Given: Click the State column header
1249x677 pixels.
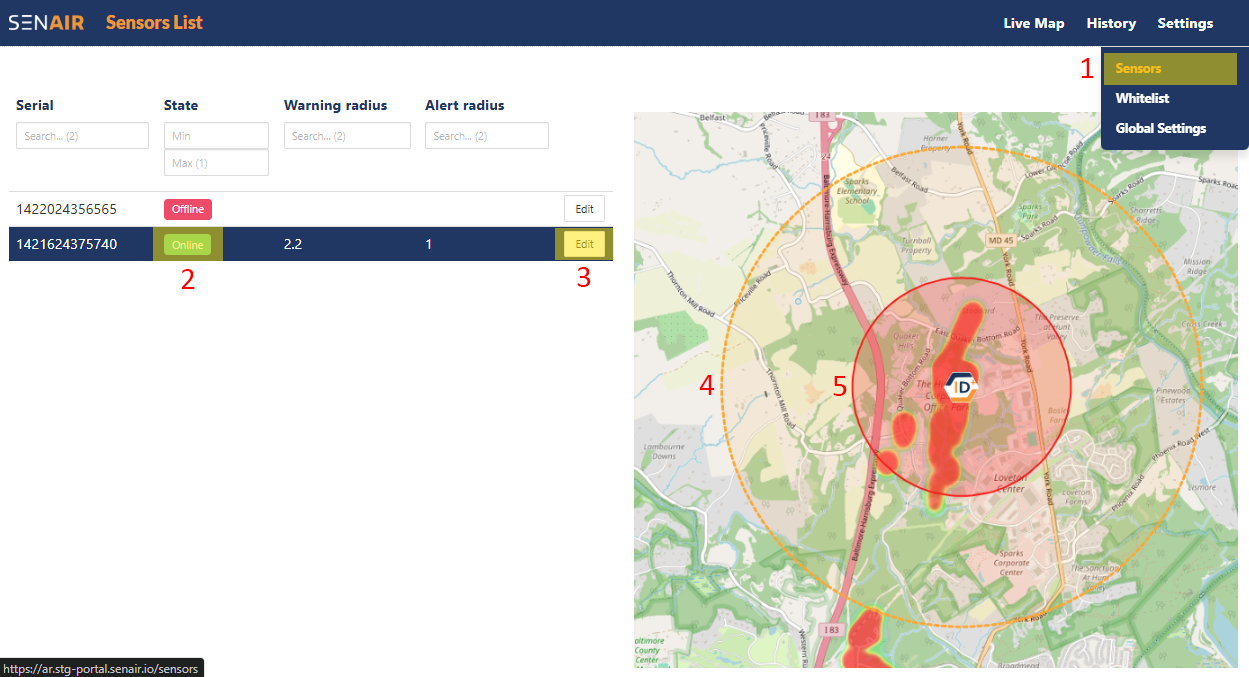Looking at the screenshot, I should click(181, 105).
